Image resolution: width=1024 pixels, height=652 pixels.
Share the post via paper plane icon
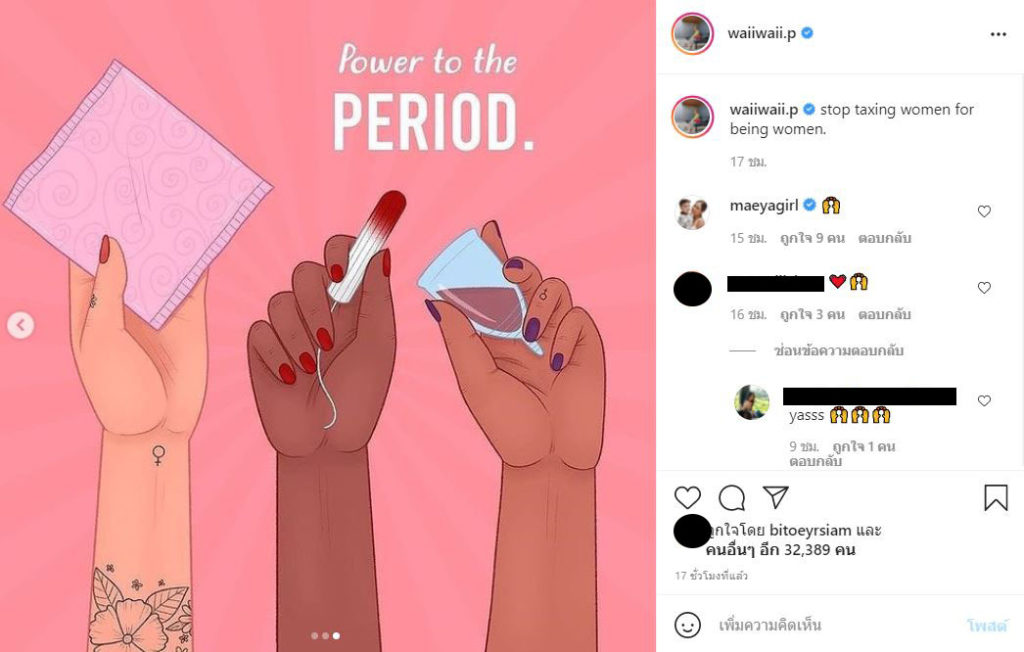point(776,497)
